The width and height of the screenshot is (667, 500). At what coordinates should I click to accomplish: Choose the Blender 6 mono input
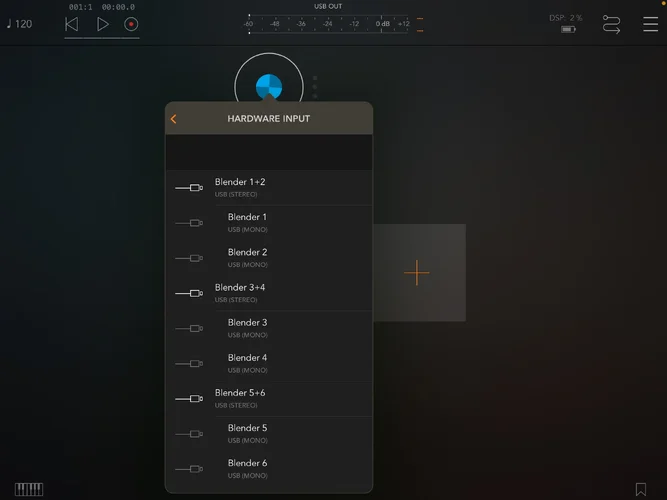pyautogui.click(x=269, y=469)
